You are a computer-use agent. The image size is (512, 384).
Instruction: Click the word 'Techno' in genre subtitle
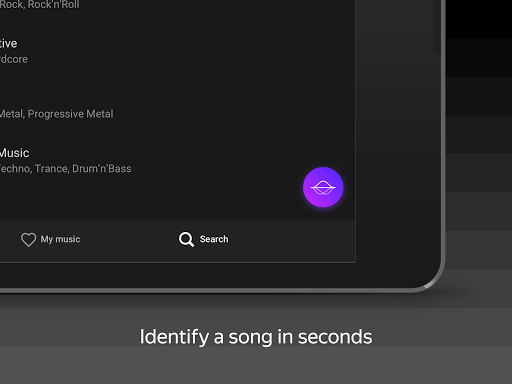[15, 169]
